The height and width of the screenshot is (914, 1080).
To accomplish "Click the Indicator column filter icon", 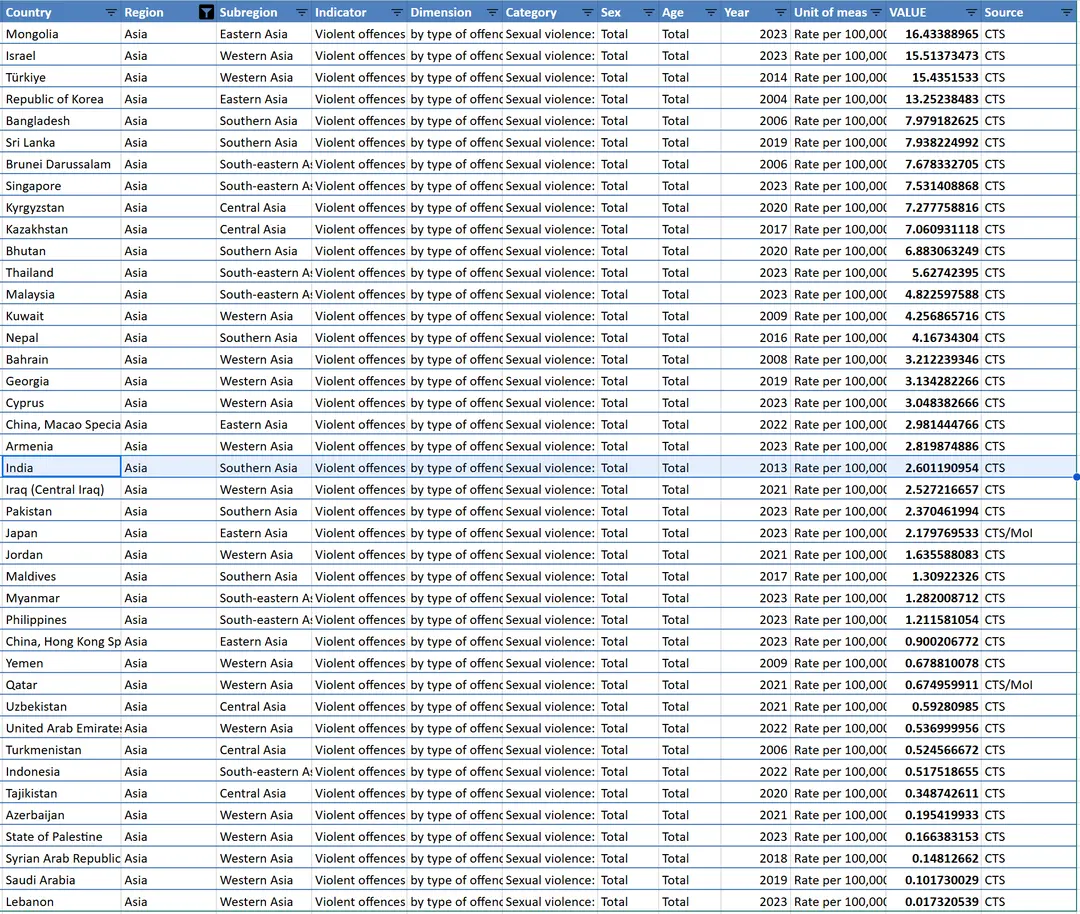I will (x=397, y=12).
